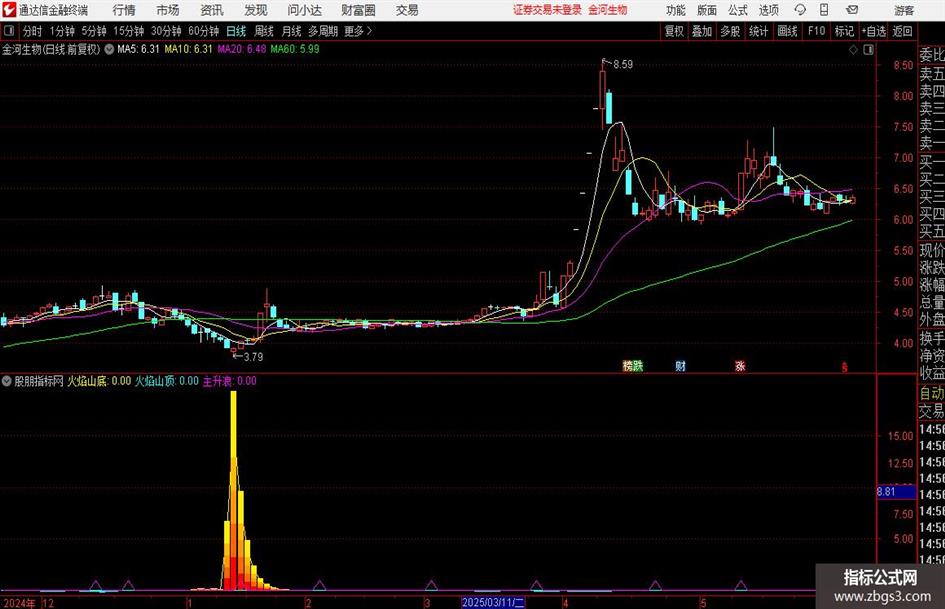Click the 标记 mark toolbar button
The image size is (945, 609).
[x=844, y=31]
